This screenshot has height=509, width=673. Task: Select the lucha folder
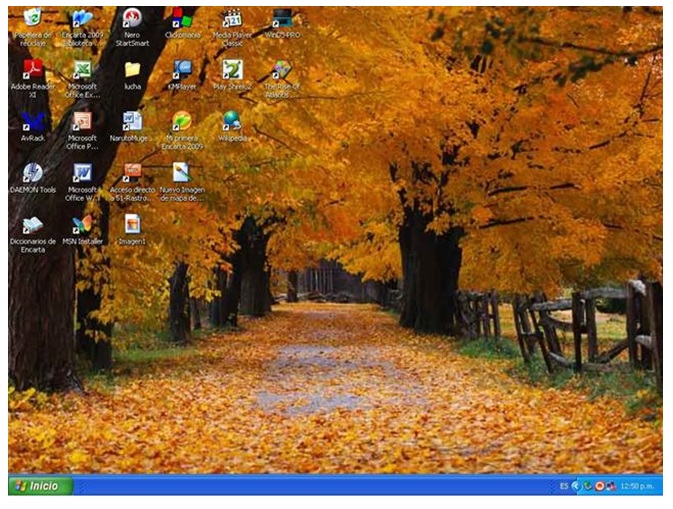(132, 70)
